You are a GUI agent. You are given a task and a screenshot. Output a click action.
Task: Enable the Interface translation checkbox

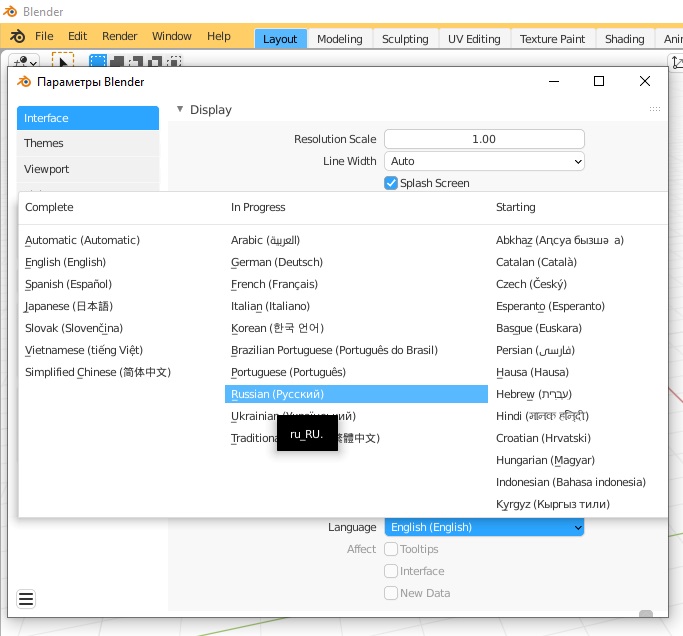click(391, 571)
